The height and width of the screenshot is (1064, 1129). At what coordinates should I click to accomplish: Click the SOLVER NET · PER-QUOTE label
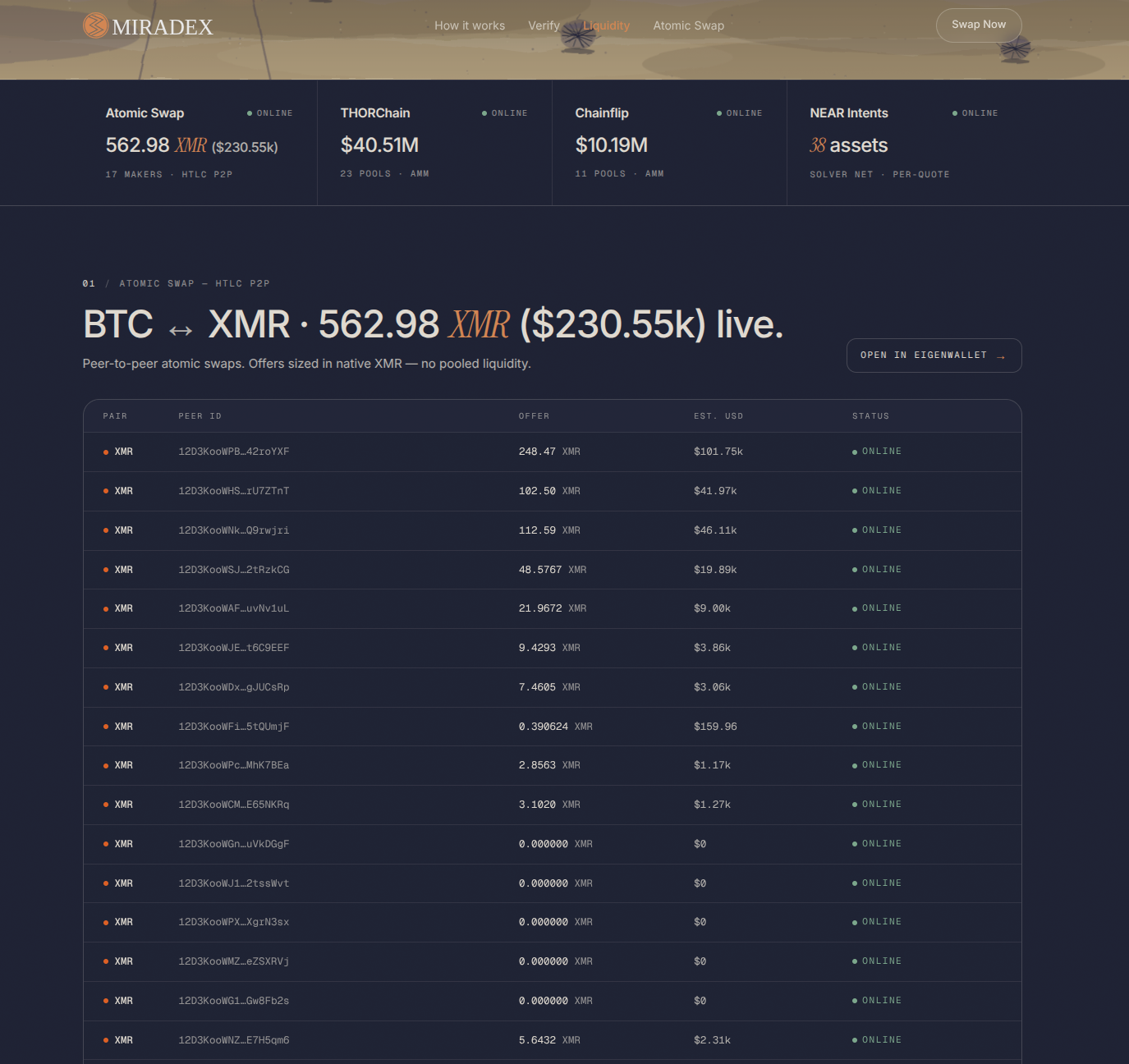879,174
